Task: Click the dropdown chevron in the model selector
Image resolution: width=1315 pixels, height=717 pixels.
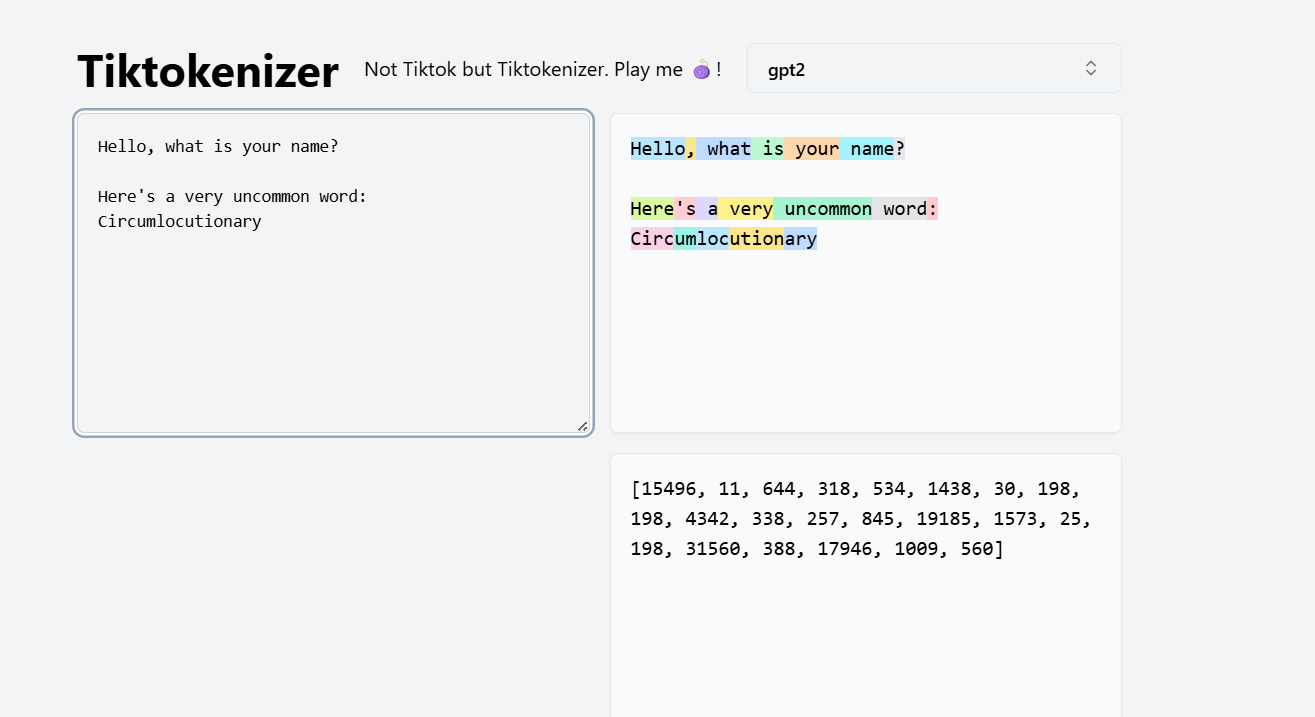Action: [x=1090, y=68]
